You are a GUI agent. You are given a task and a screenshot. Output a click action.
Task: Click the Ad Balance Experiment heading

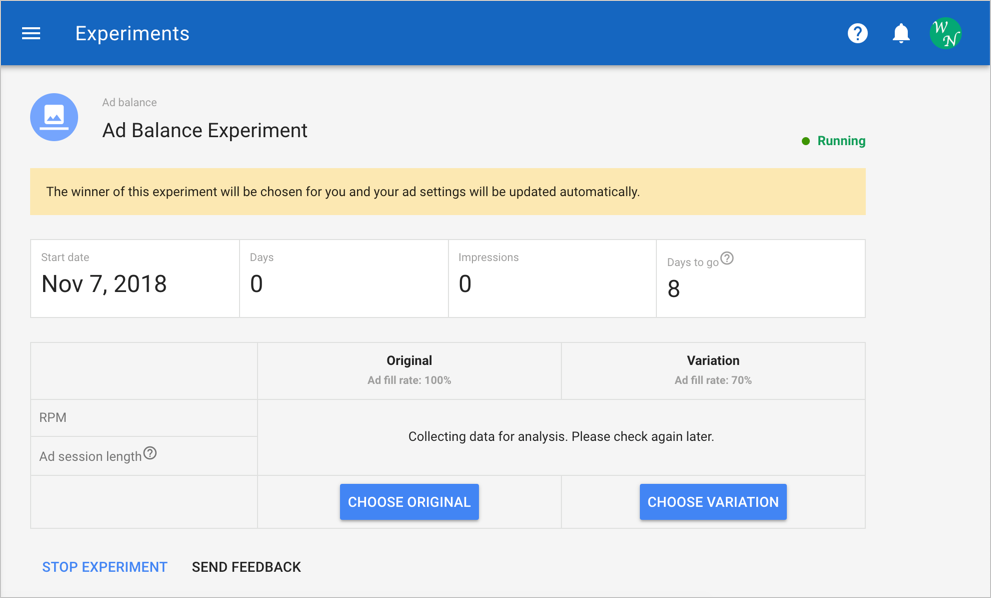point(204,130)
